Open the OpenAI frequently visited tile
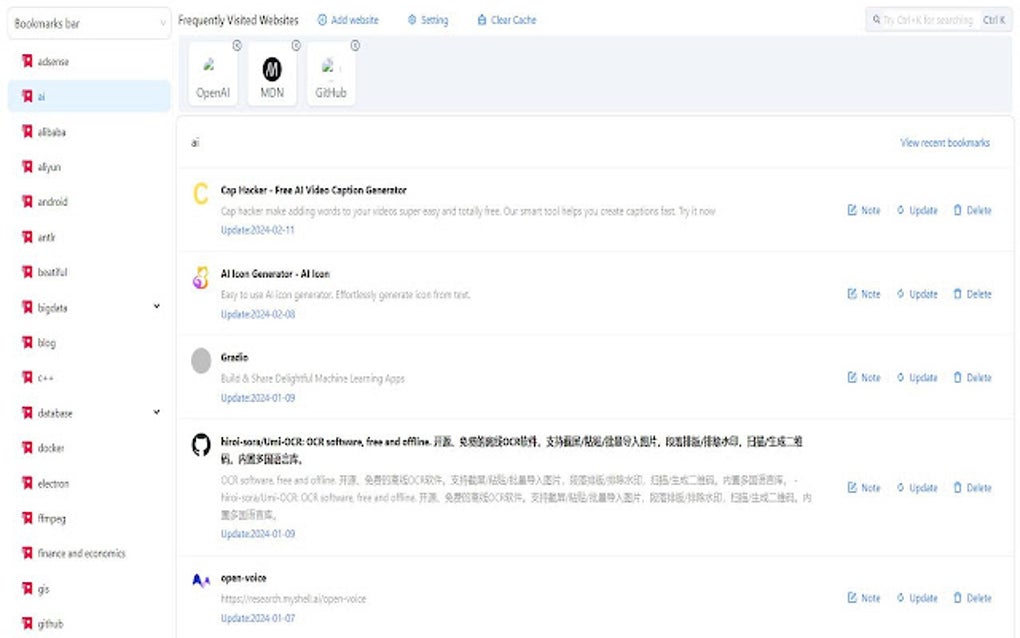The height and width of the screenshot is (638, 1020). click(213, 73)
